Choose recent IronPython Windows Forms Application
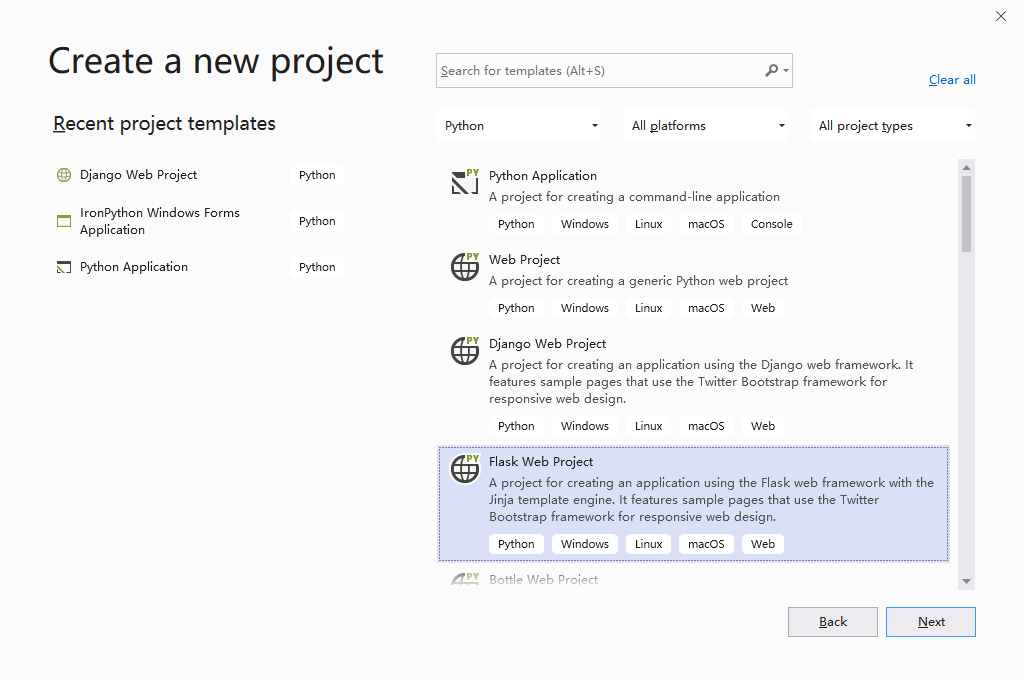This screenshot has width=1024, height=680. (x=160, y=221)
